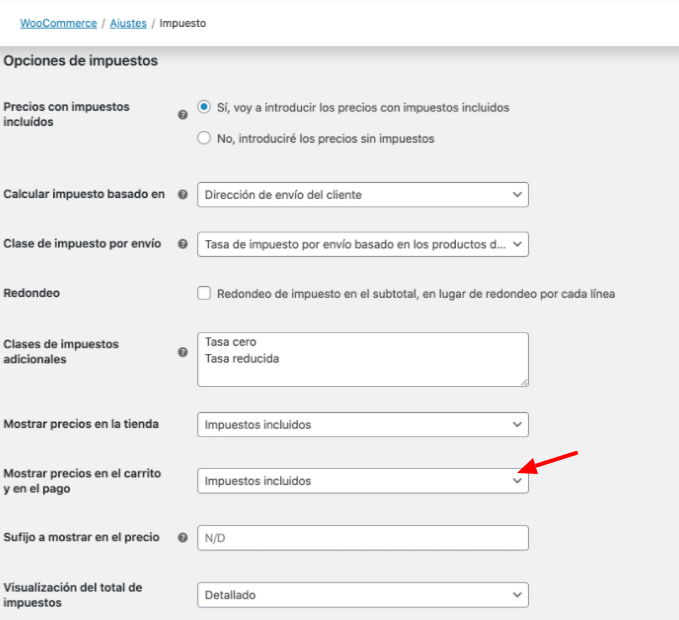Go to WooCommerce breadcrumb link
The height and width of the screenshot is (620, 679).
[58, 23]
